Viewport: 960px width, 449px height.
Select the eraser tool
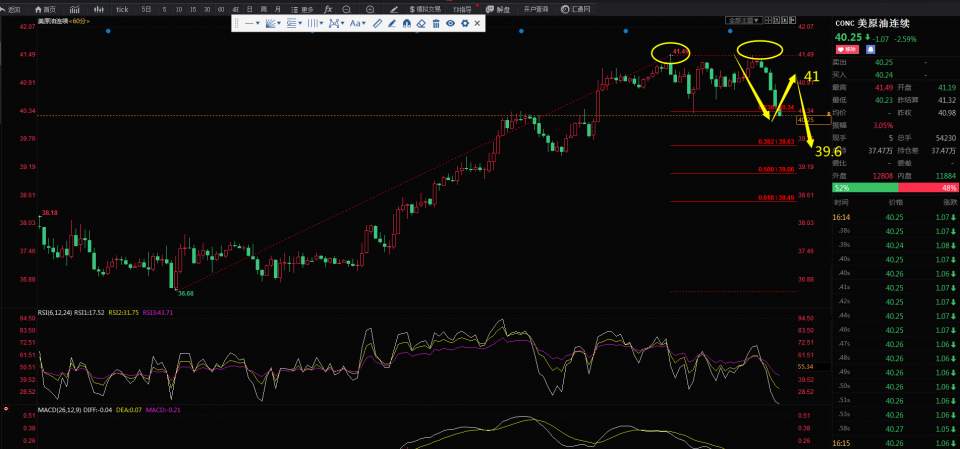click(421, 23)
